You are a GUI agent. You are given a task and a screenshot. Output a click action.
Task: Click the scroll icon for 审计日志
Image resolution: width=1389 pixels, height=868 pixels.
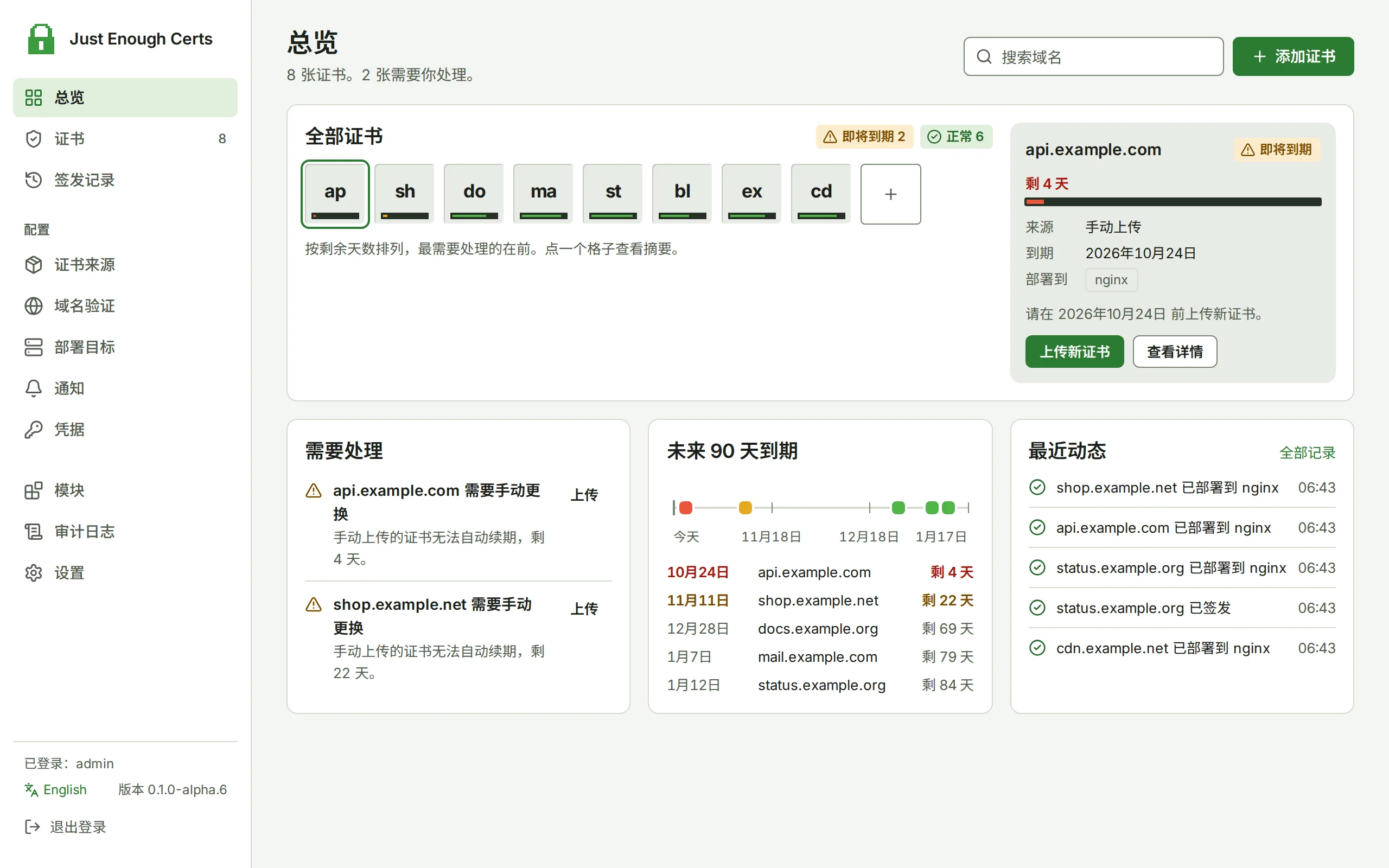click(x=33, y=532)
